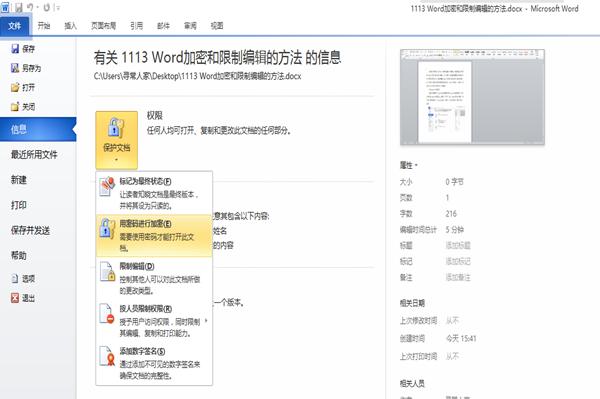The height and width of the screenshot is (399, 600).
Task: Click the Word app icon in title bar
Action: click(5, 7)
